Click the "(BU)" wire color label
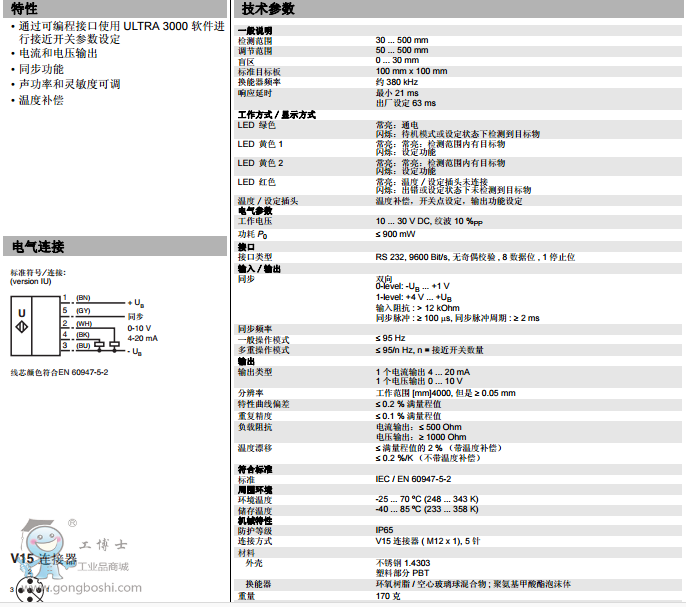The image size is (686, 607). (83, 345)
